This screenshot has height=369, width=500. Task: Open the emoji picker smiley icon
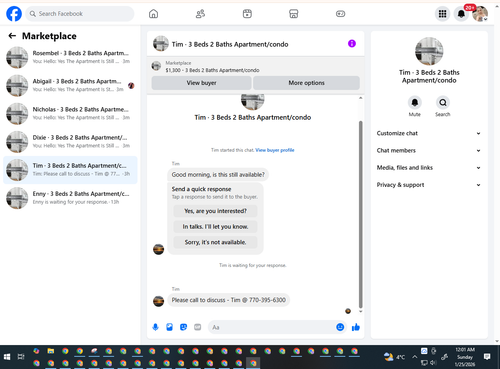340,327
